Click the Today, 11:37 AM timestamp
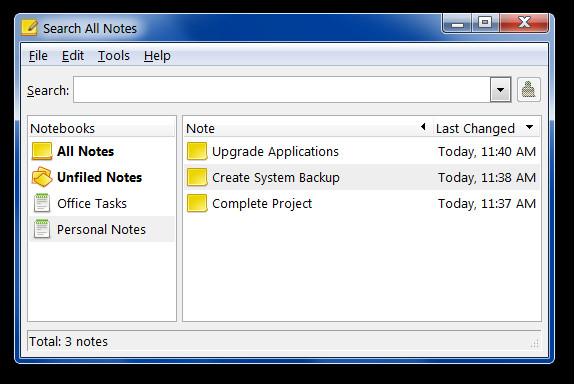The image size is (574, 384). [x=487, y=204]
